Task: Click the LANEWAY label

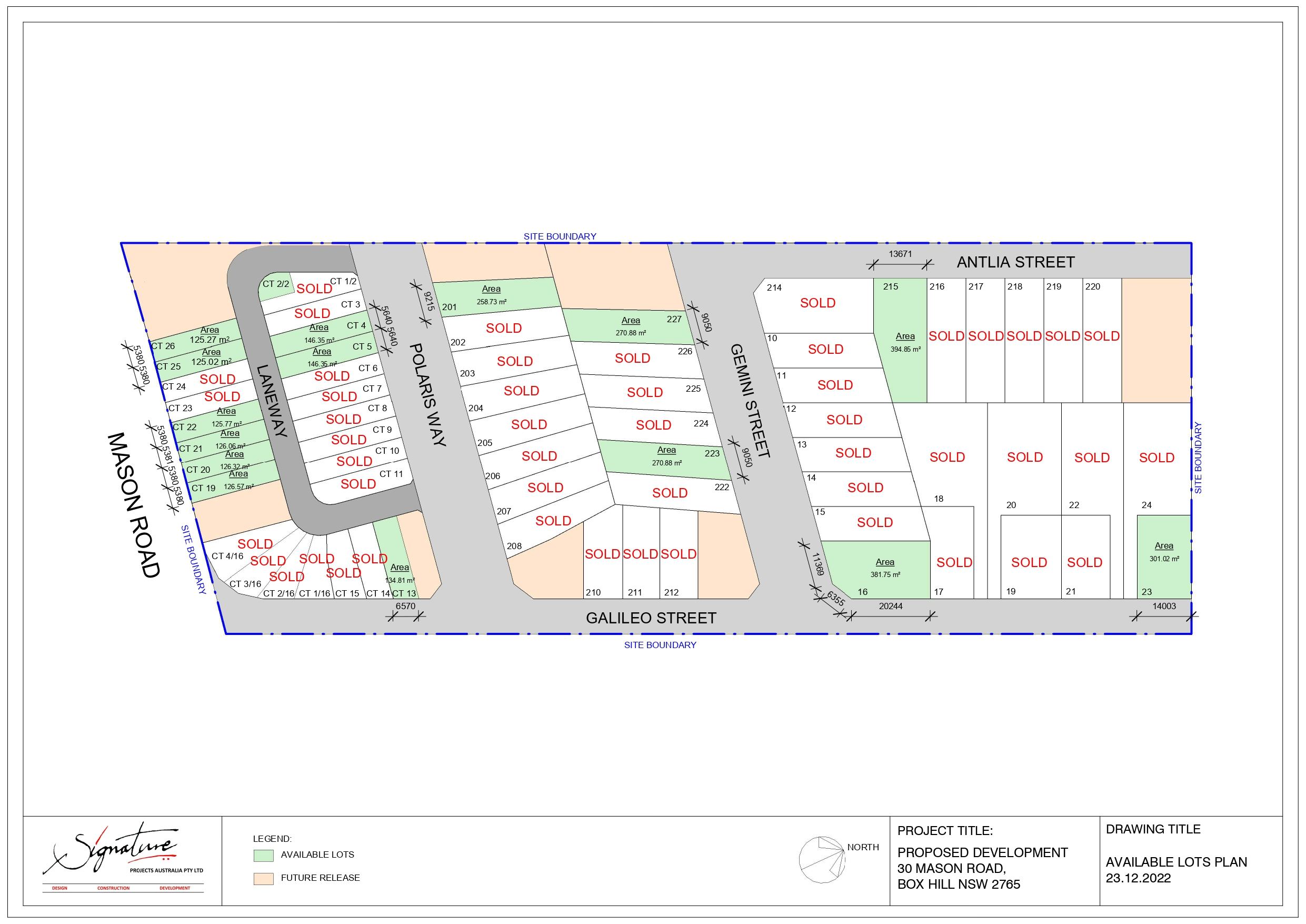Action: (272, 401)
